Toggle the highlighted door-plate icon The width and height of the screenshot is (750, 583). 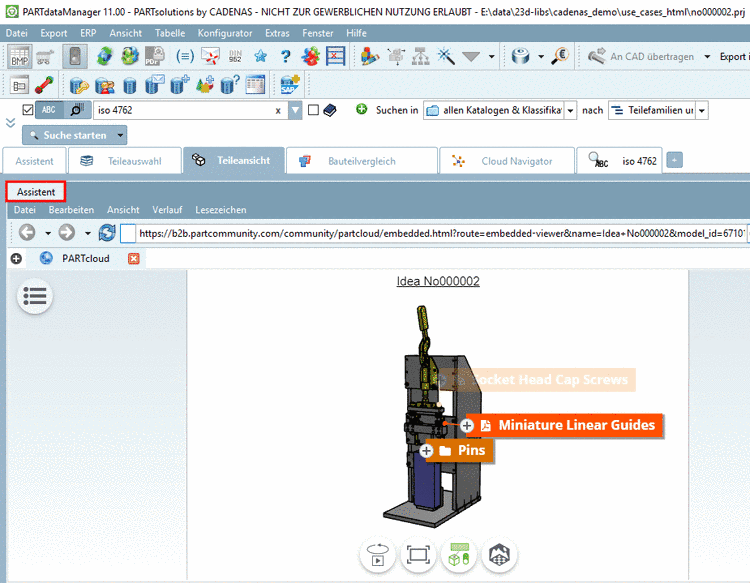click(x=75, y=56)
